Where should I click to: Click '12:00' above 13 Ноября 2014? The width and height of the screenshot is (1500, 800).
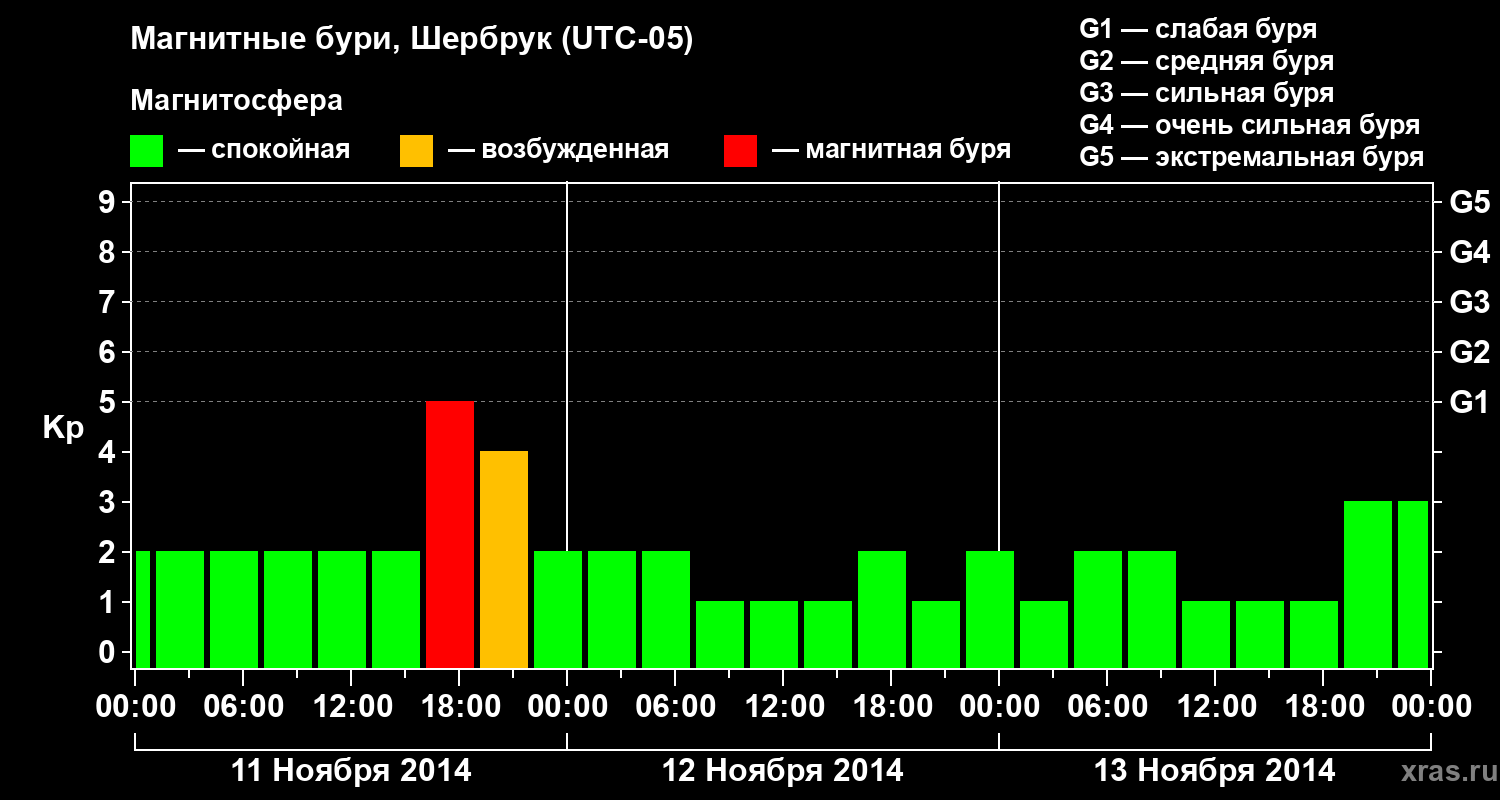click(x=1215, y=707)
